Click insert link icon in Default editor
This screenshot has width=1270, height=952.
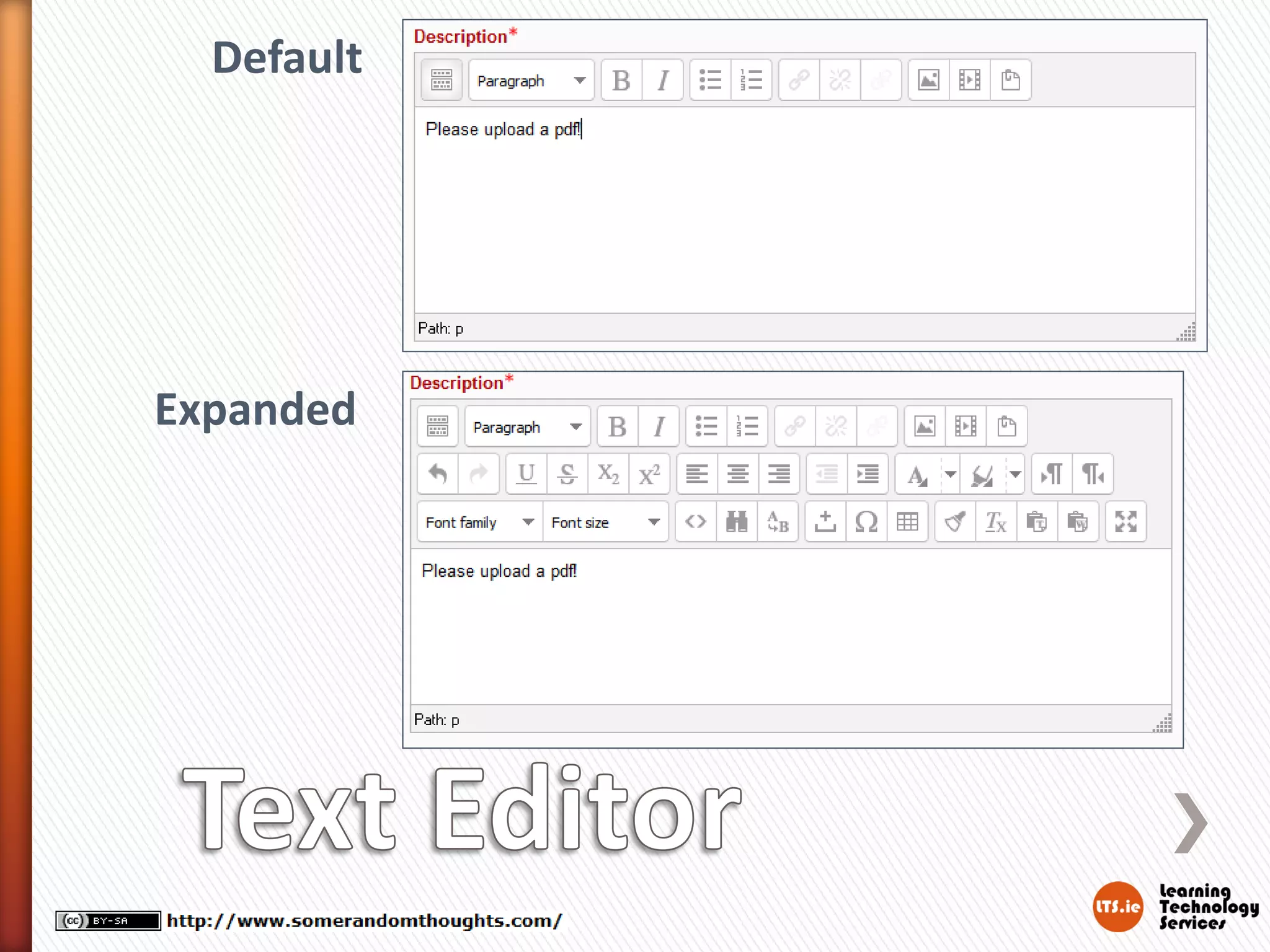point(799,80)
